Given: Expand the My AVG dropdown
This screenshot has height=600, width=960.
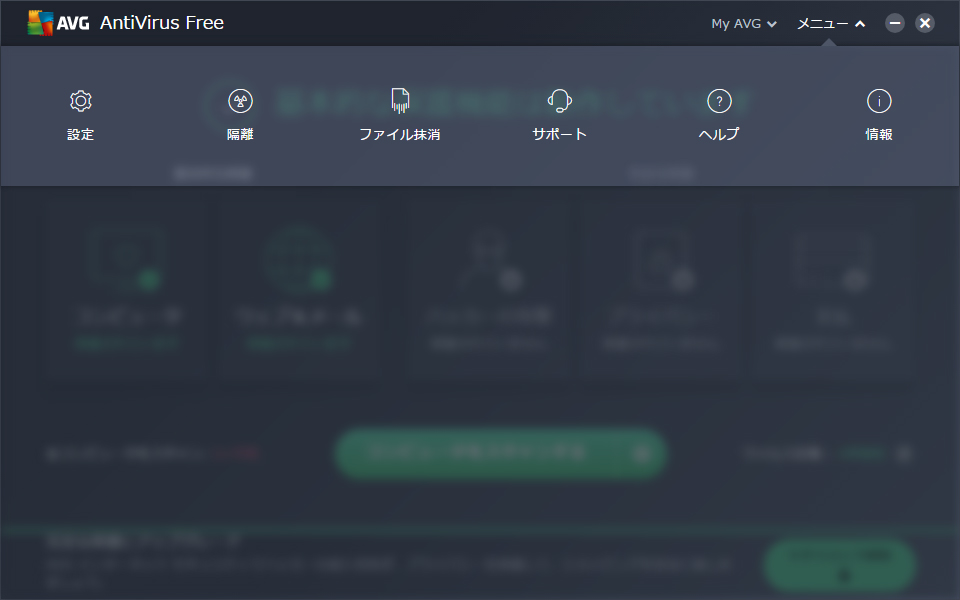Looking at the screenshot, I should coord(744,23).
